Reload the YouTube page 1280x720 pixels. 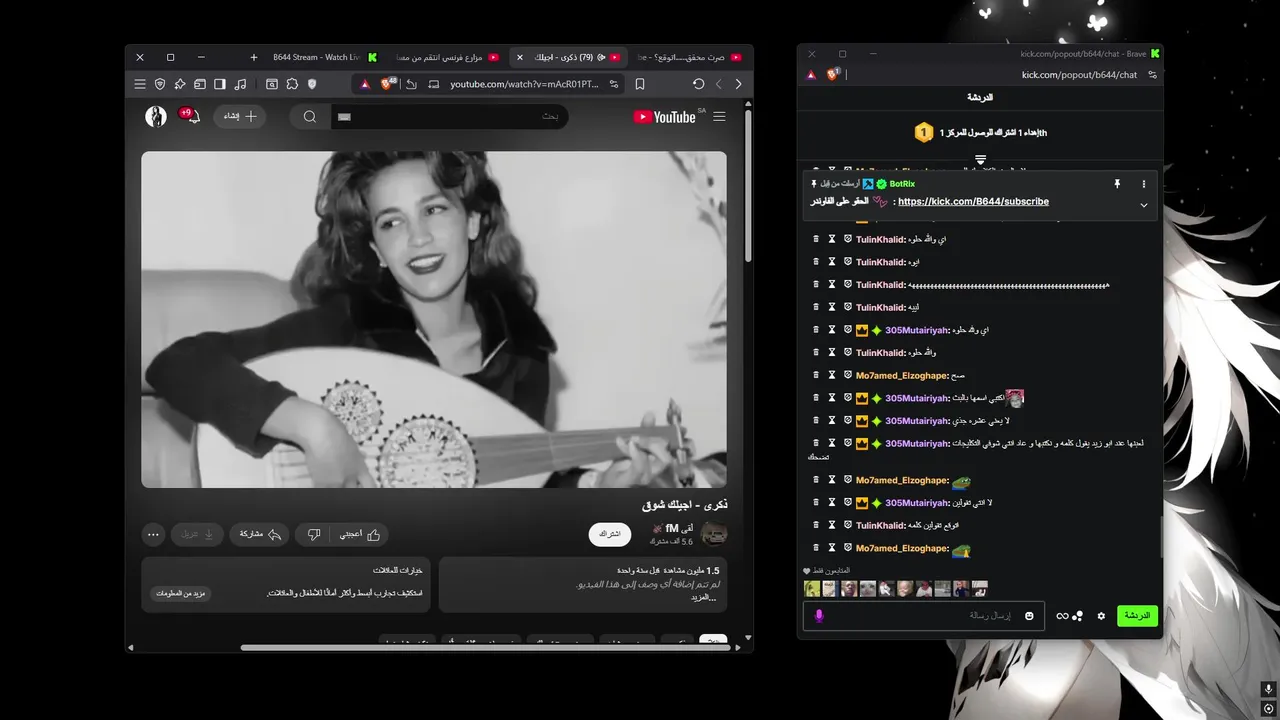[699, 84]
